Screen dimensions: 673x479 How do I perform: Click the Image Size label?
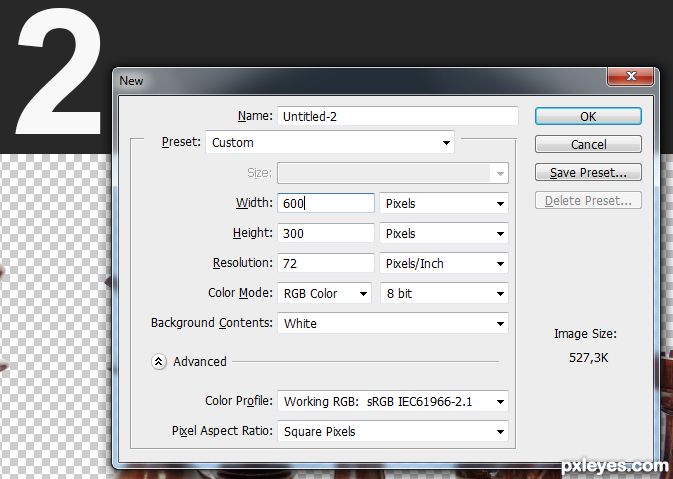point(585,333)
